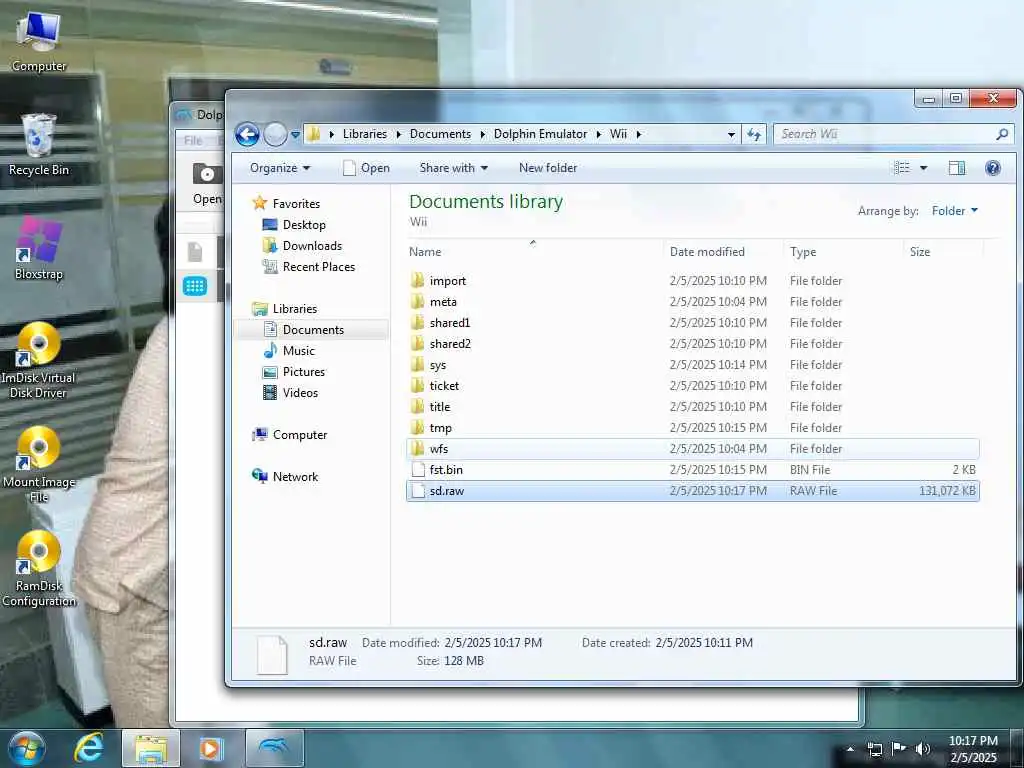
Task: Click the Action Center flag tray icon
Action: pos(898,749)
